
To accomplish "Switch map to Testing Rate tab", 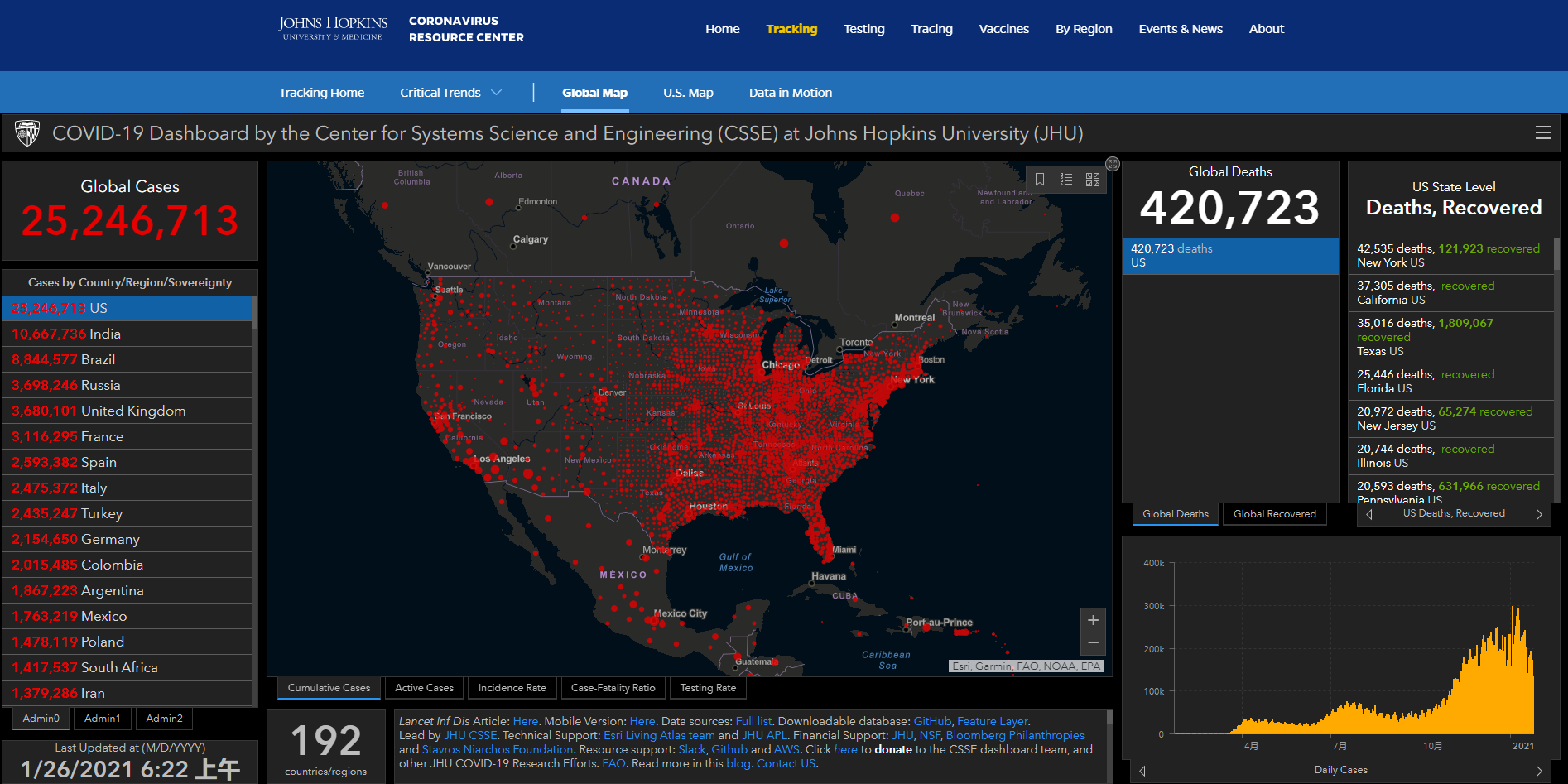I will click(x=708, y=688).
